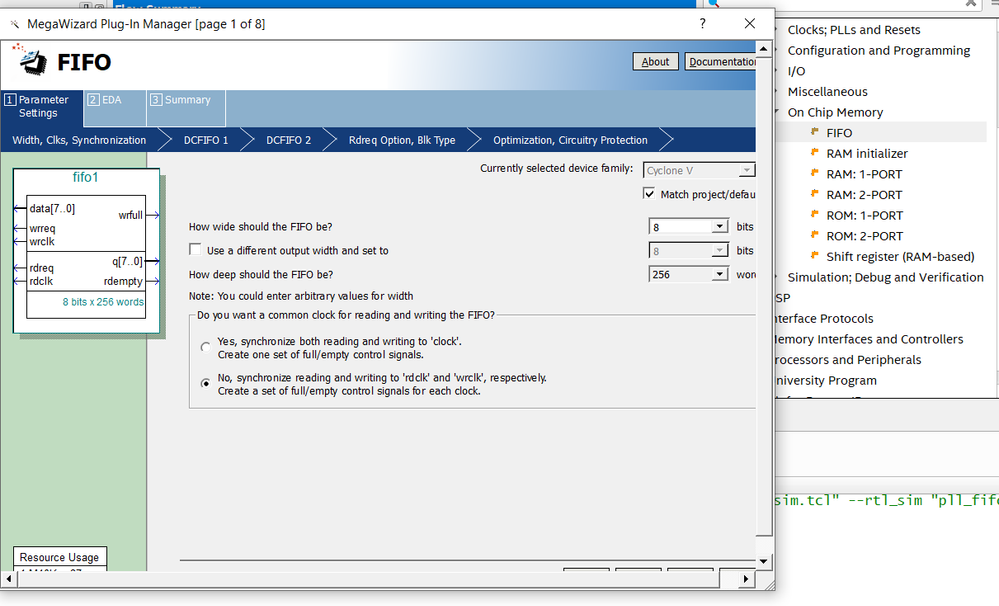The image size is (999, 606).
Task: Click the Resource Usage label
Action: coord(59,557)
